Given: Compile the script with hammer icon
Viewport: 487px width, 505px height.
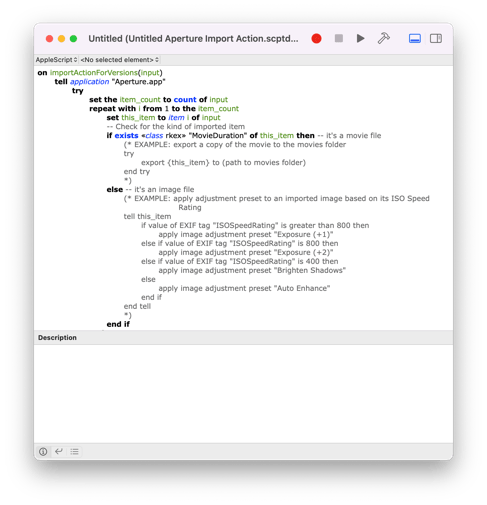Looking at the screenshot, I should click(383, 38).
